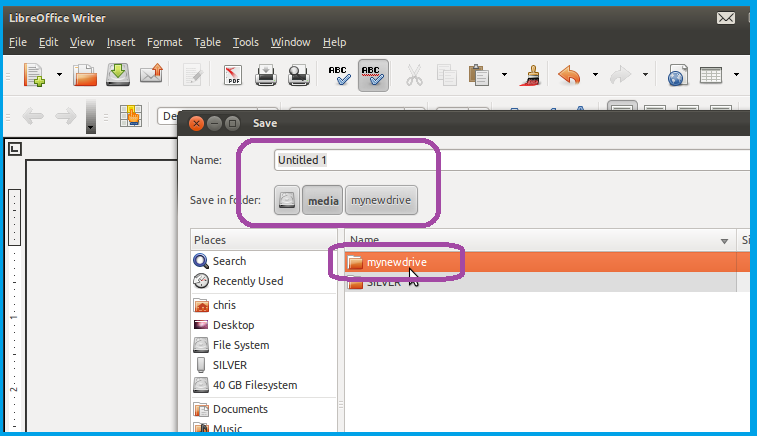
Task: Open the Redo history dropdown arrow
Action: point(645,75)
